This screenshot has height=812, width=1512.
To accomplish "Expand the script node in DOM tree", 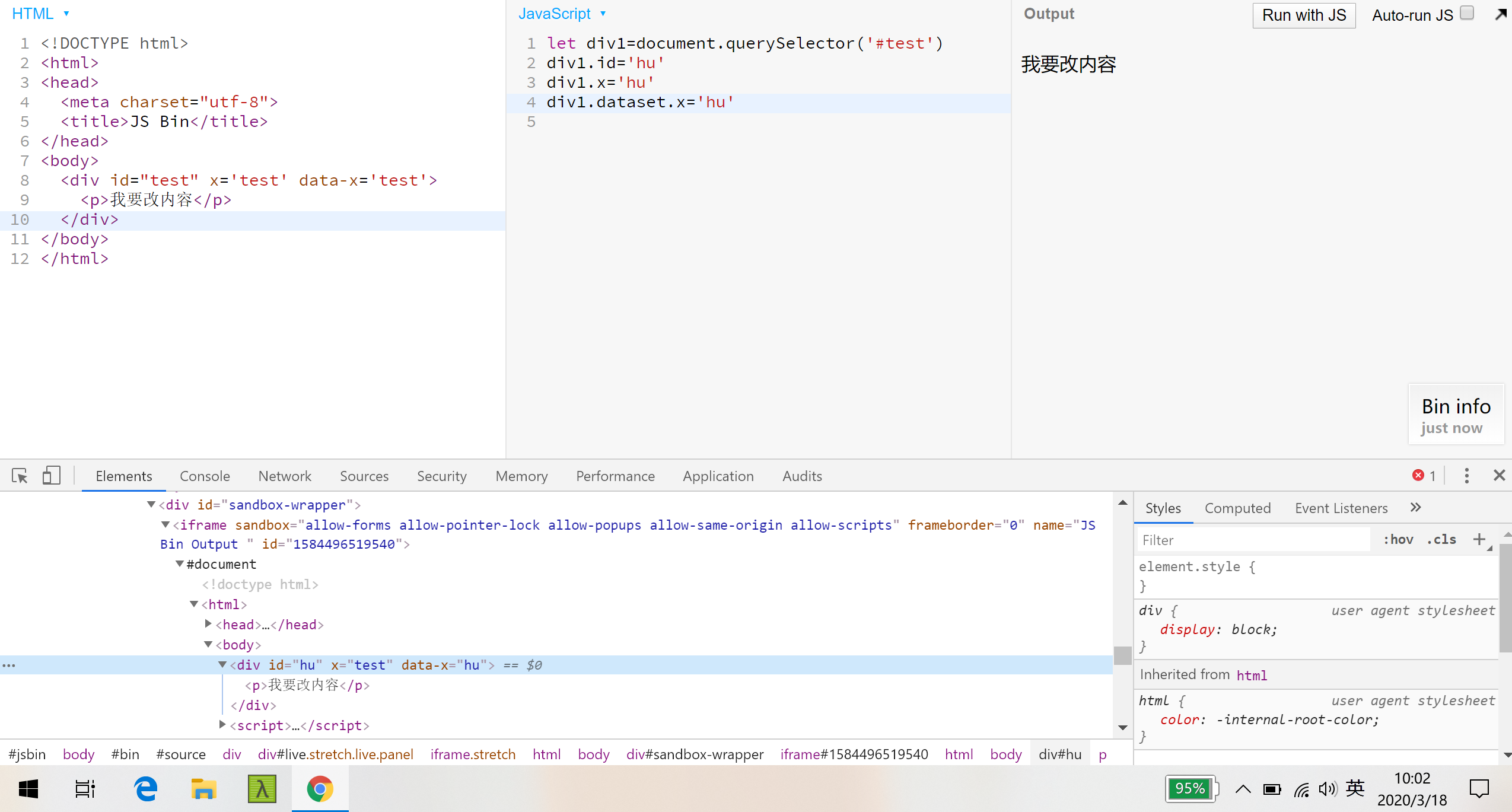I will [x=222, y=724].
